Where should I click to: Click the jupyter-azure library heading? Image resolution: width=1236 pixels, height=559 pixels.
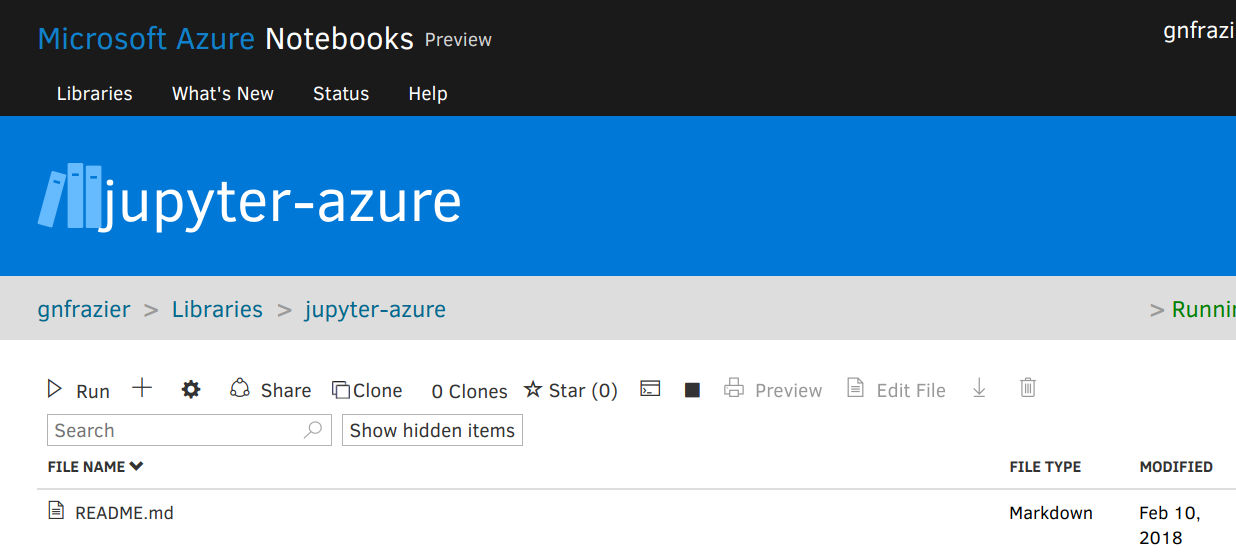click(x=281, y=201)
